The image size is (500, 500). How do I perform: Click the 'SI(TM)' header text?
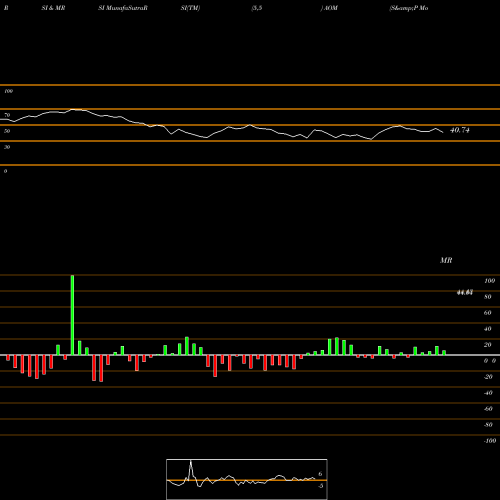point(190,8)
